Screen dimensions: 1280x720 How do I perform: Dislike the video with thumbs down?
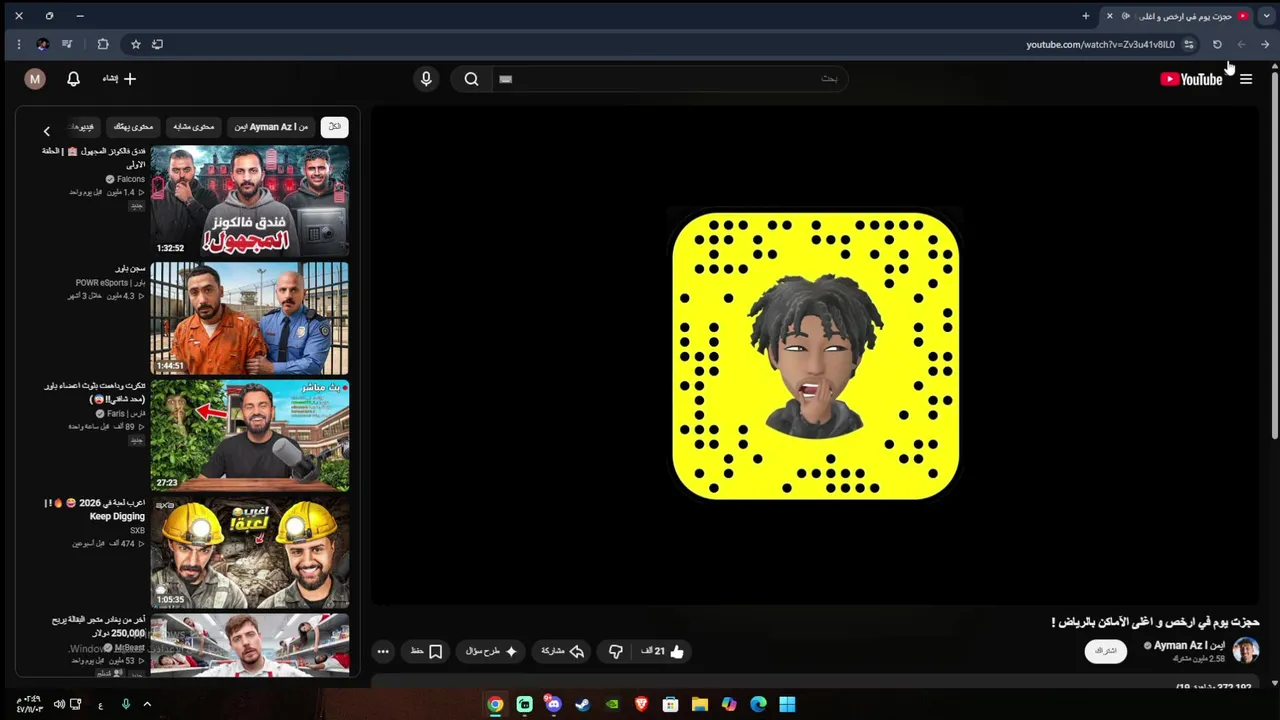(x=615, y=651)
